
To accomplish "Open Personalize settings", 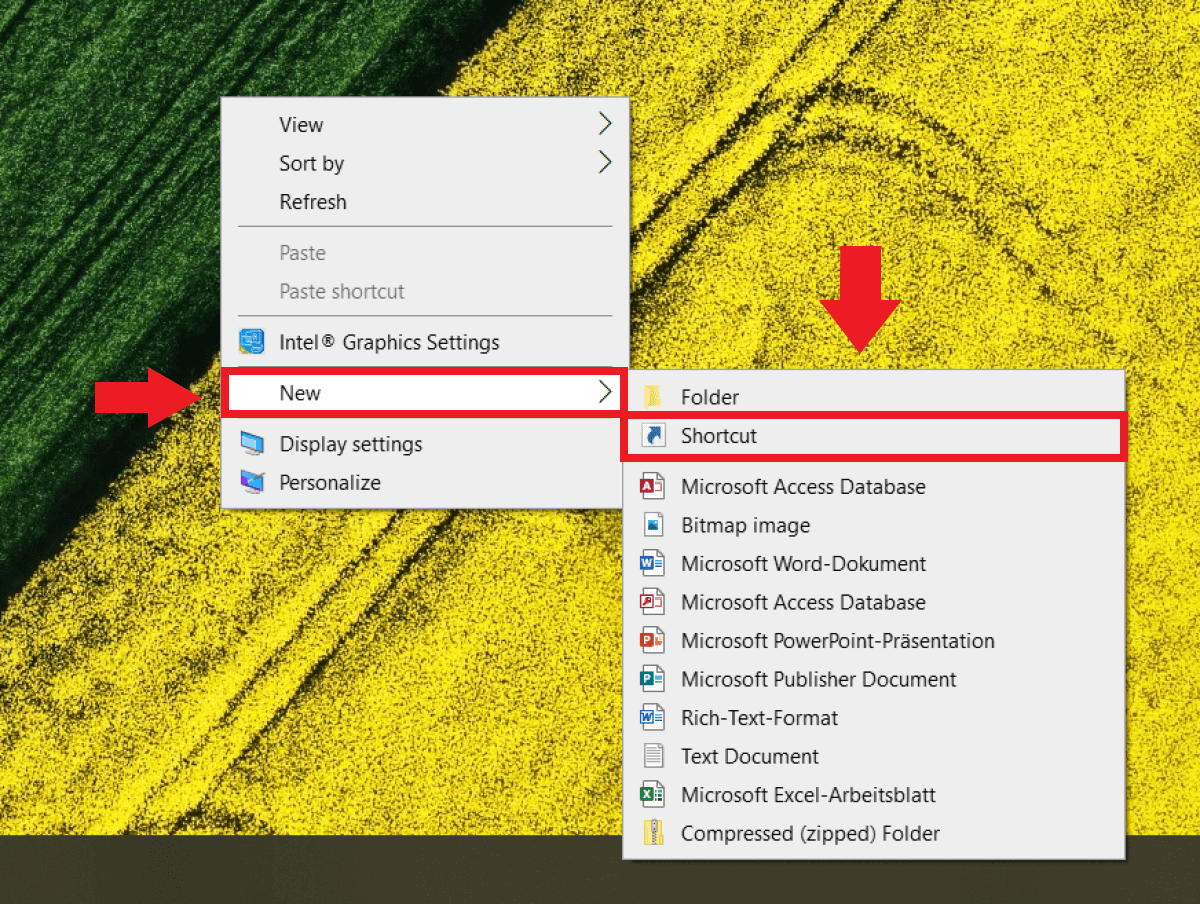I will click(328, 482).
